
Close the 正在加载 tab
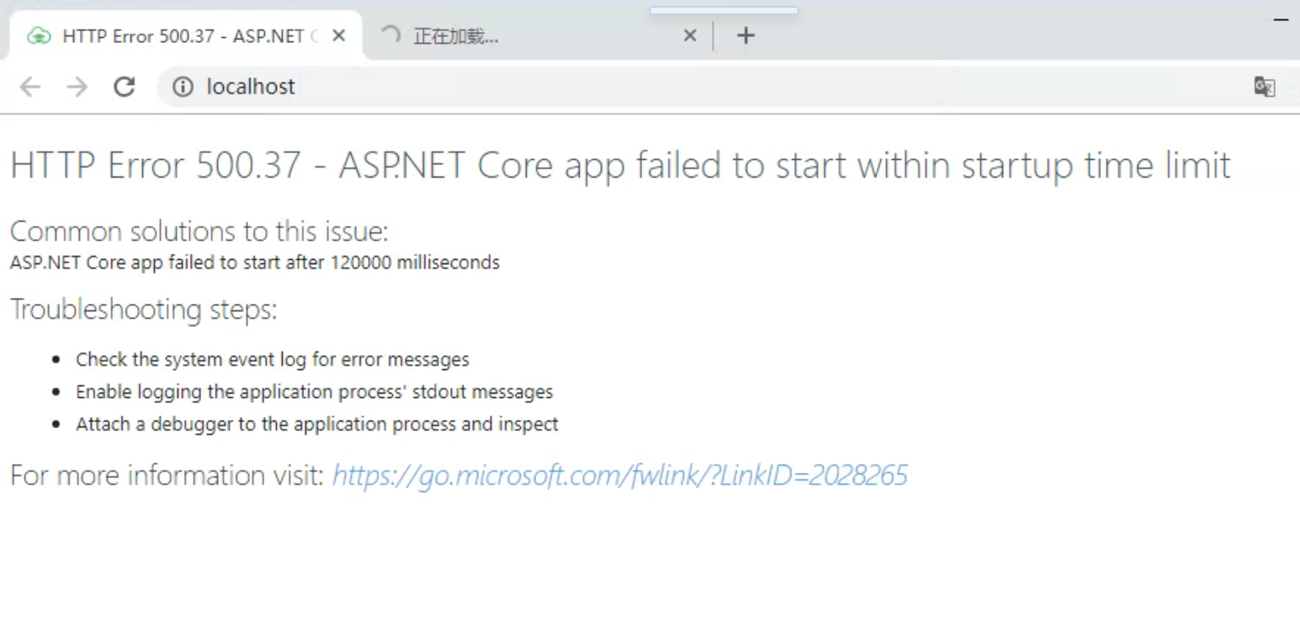(x=690, y=36)
